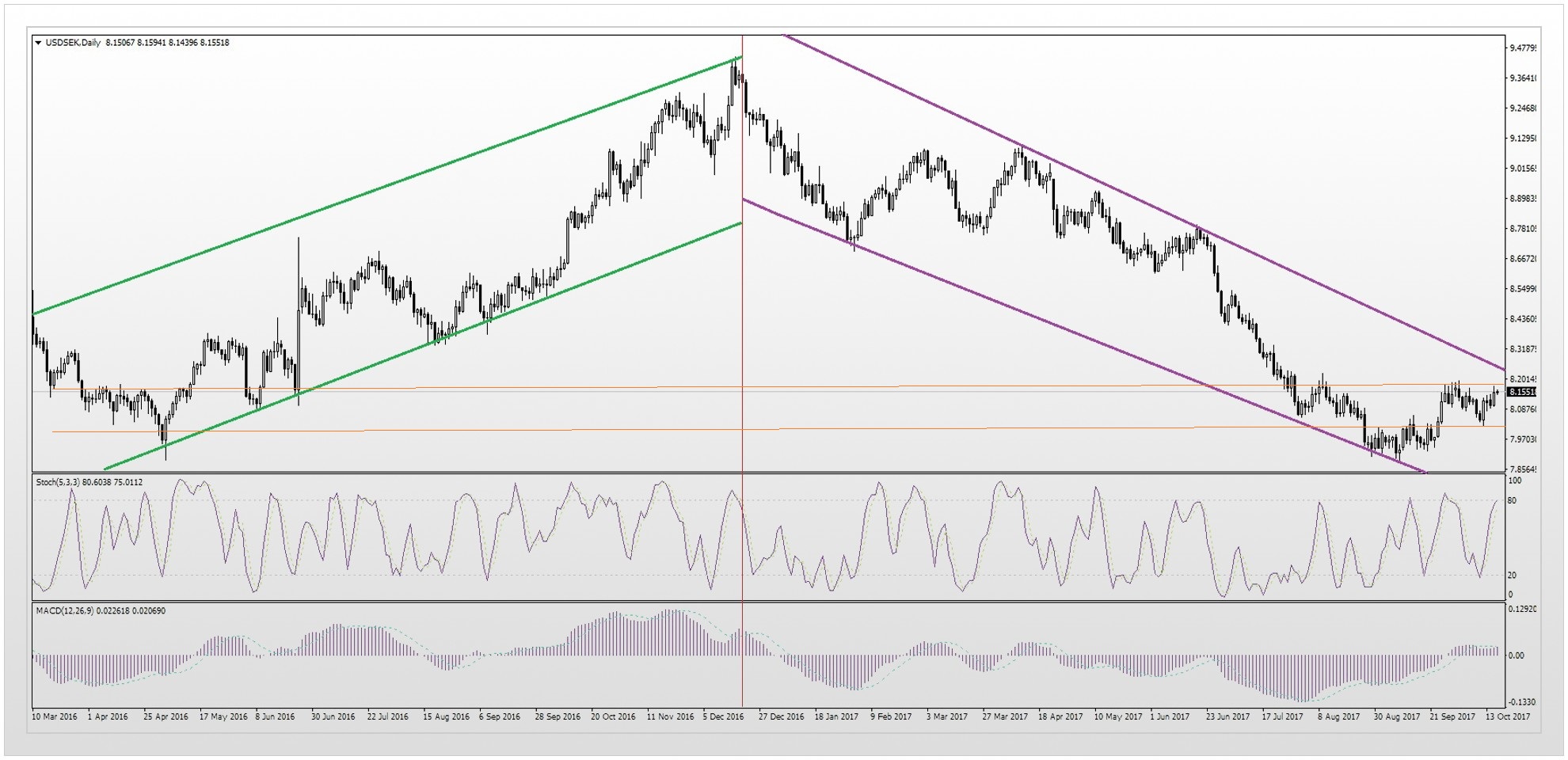Image resolution: width=1568 pixels, height=760 pixels.
Task: Click the 17 Jul 2017 date label
Action: point(1282,716)
